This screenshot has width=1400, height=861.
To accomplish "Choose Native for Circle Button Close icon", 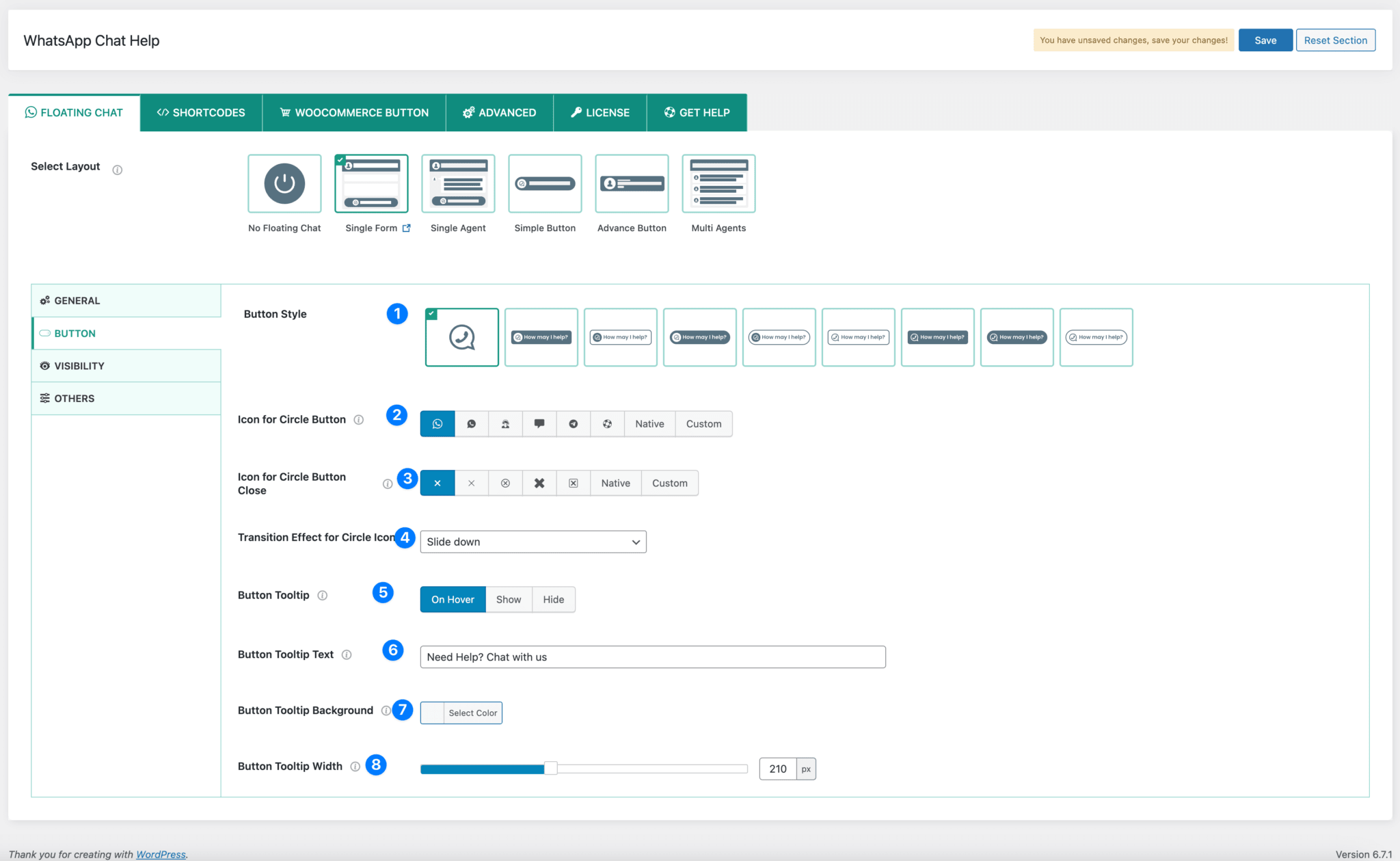I will click(616, 484).
